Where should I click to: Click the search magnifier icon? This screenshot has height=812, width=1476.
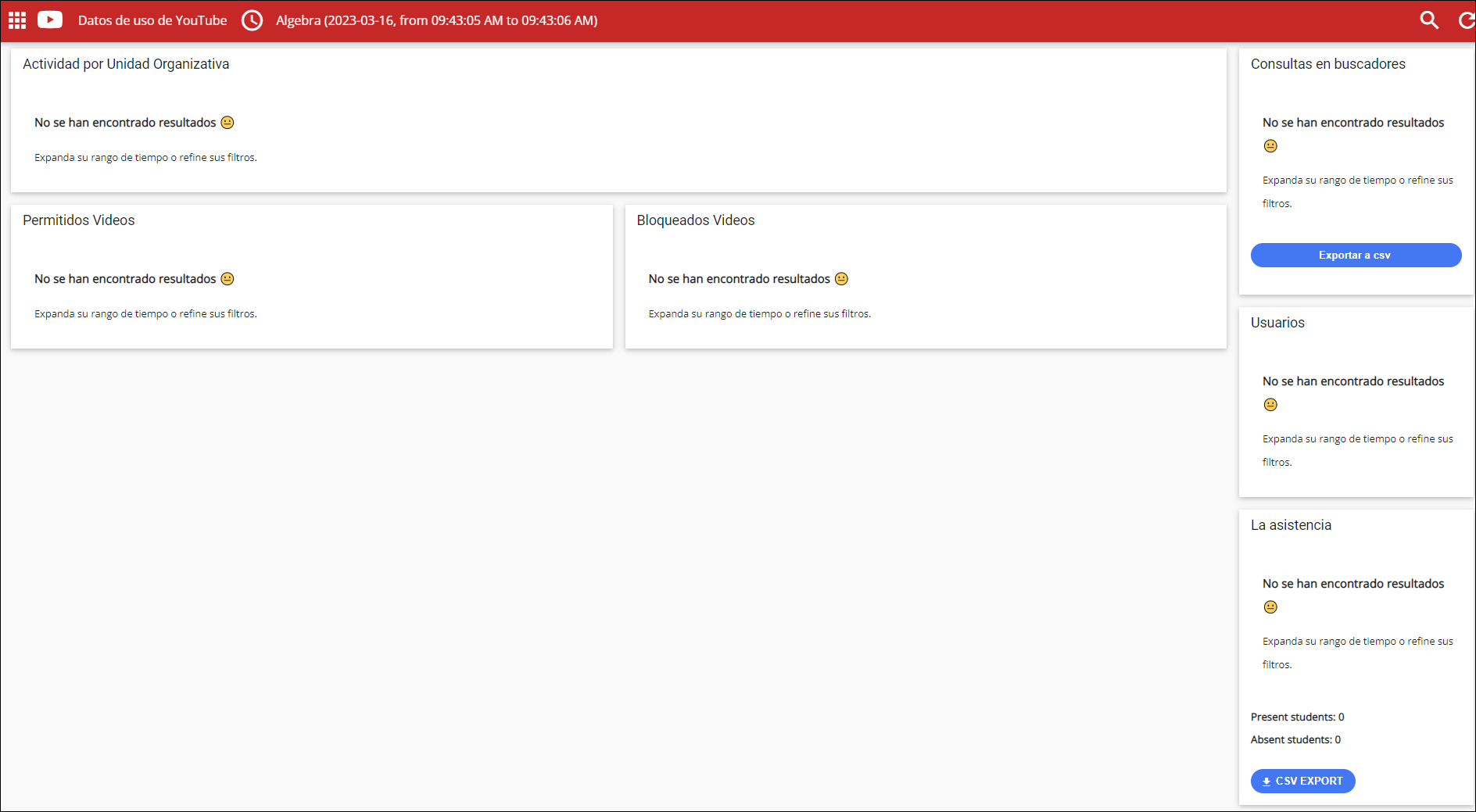tap(1429, 20)
